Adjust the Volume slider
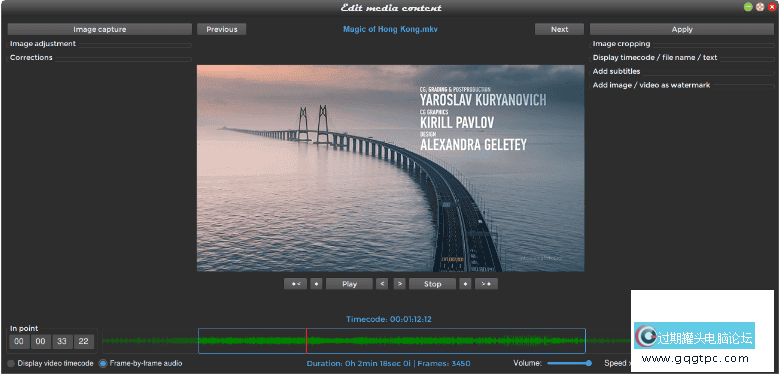Image resolution: width=779 pixels, height=377 pixels. point(569,363)
